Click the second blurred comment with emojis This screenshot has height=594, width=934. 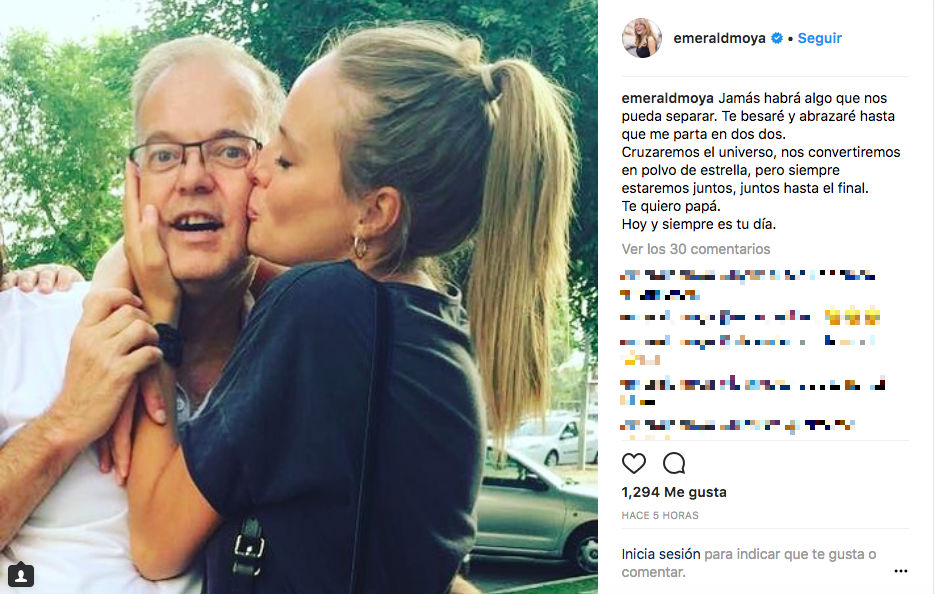pyautogui.click(x=750, y=317)
